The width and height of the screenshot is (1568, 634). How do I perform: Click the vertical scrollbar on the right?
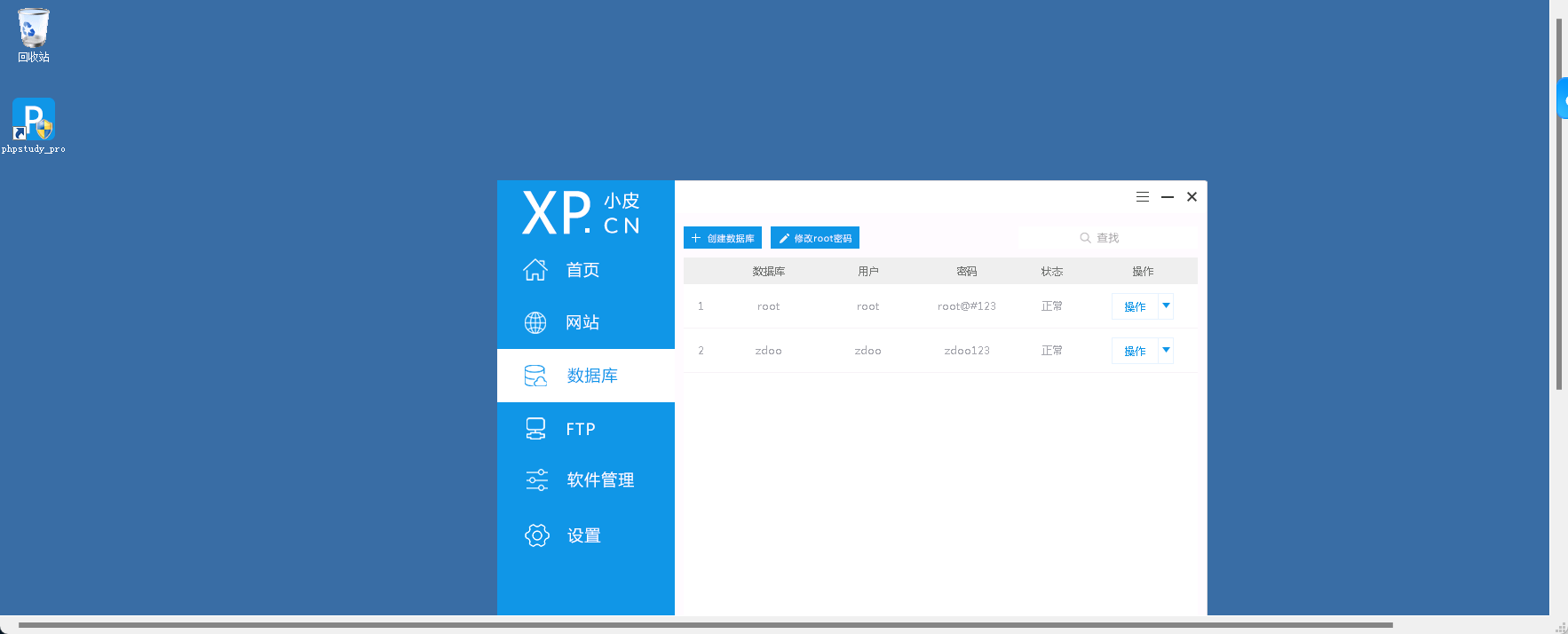(x=1559, y=204)
